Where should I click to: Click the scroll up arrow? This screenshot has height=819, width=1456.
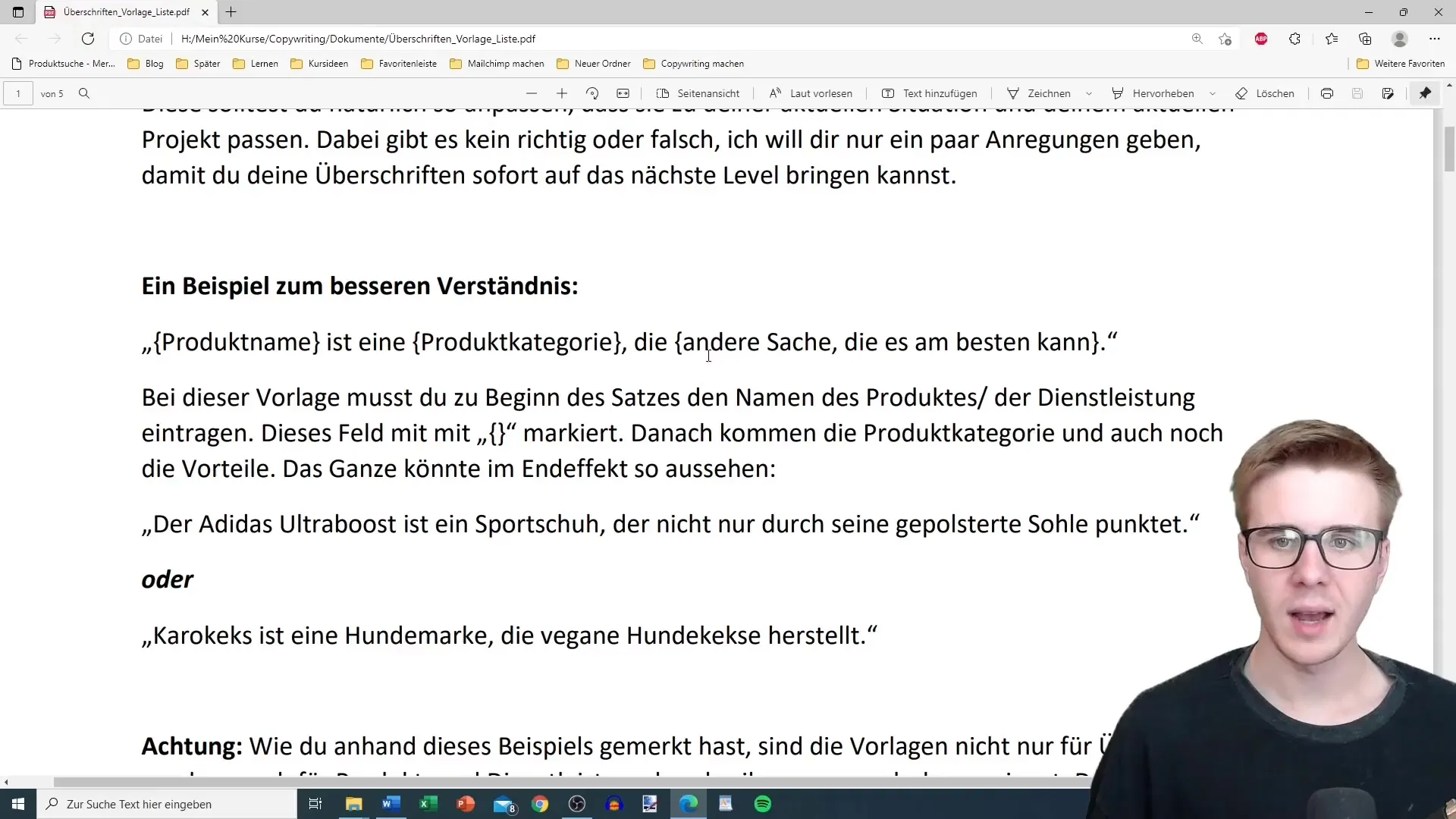tap(1449, 84)
